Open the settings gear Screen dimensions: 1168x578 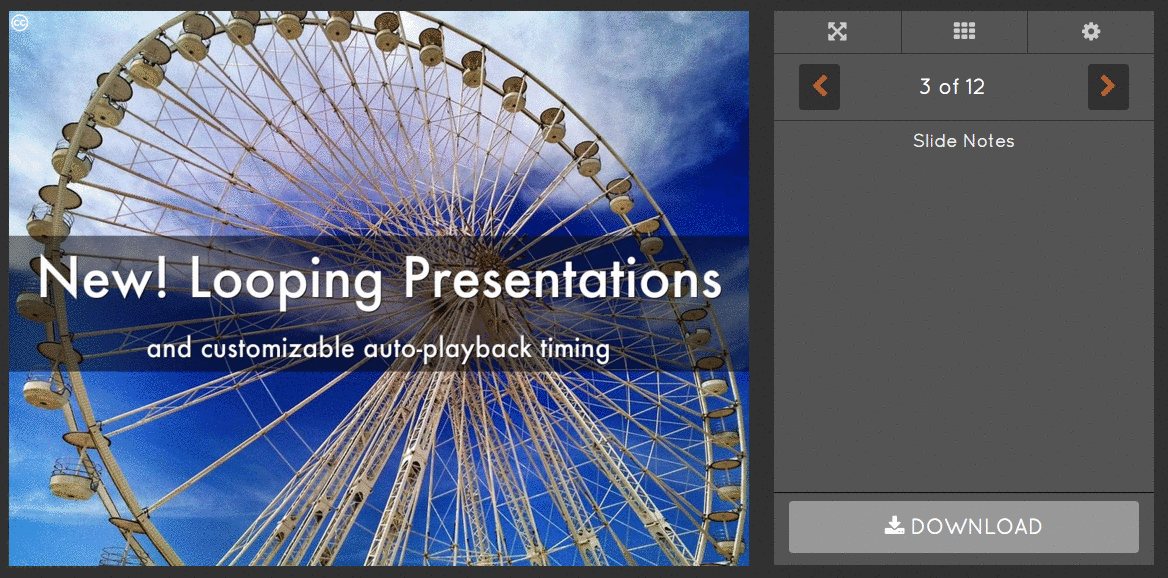(1091, 32)
